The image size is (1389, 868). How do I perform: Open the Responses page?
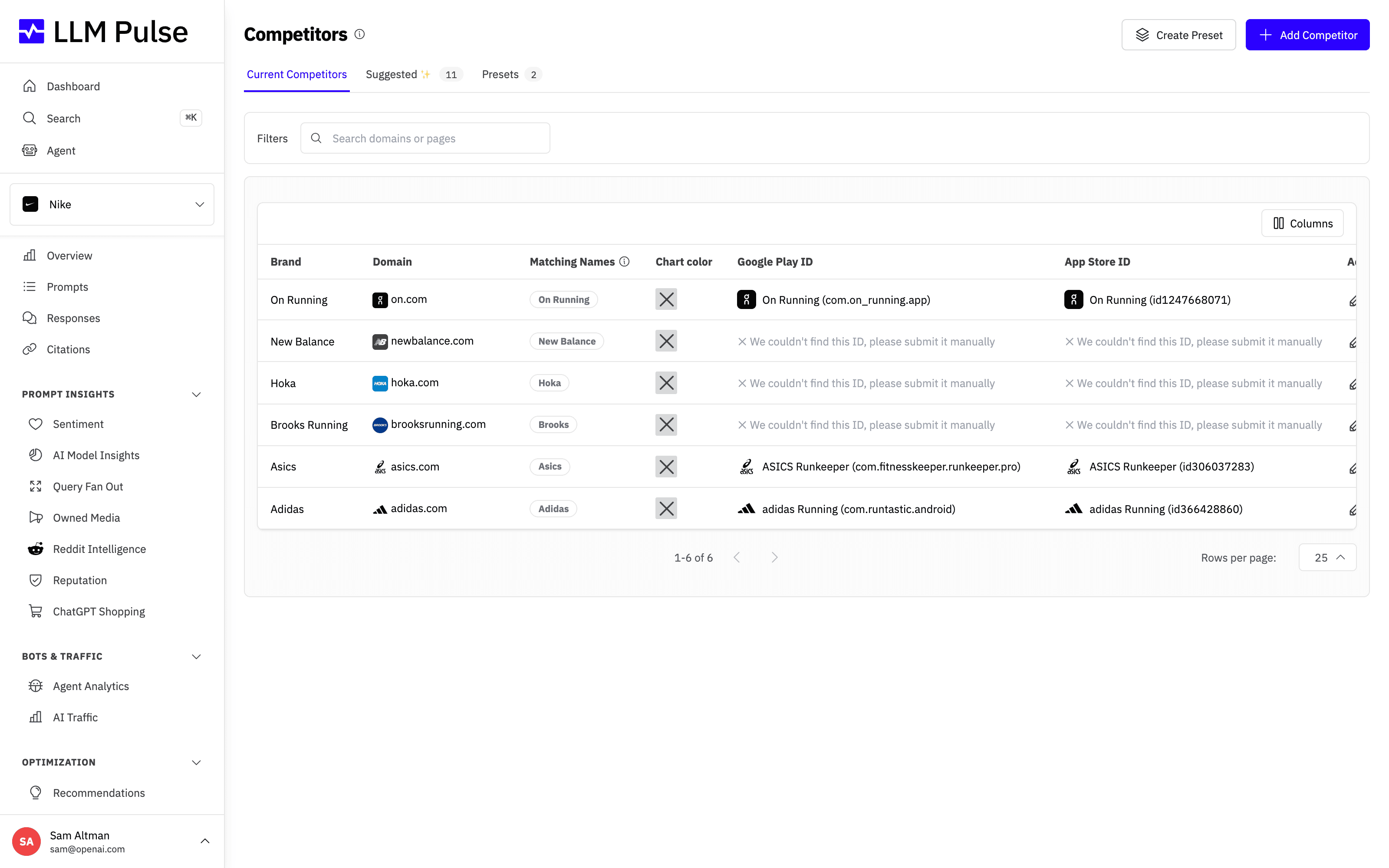coord(73,318)
